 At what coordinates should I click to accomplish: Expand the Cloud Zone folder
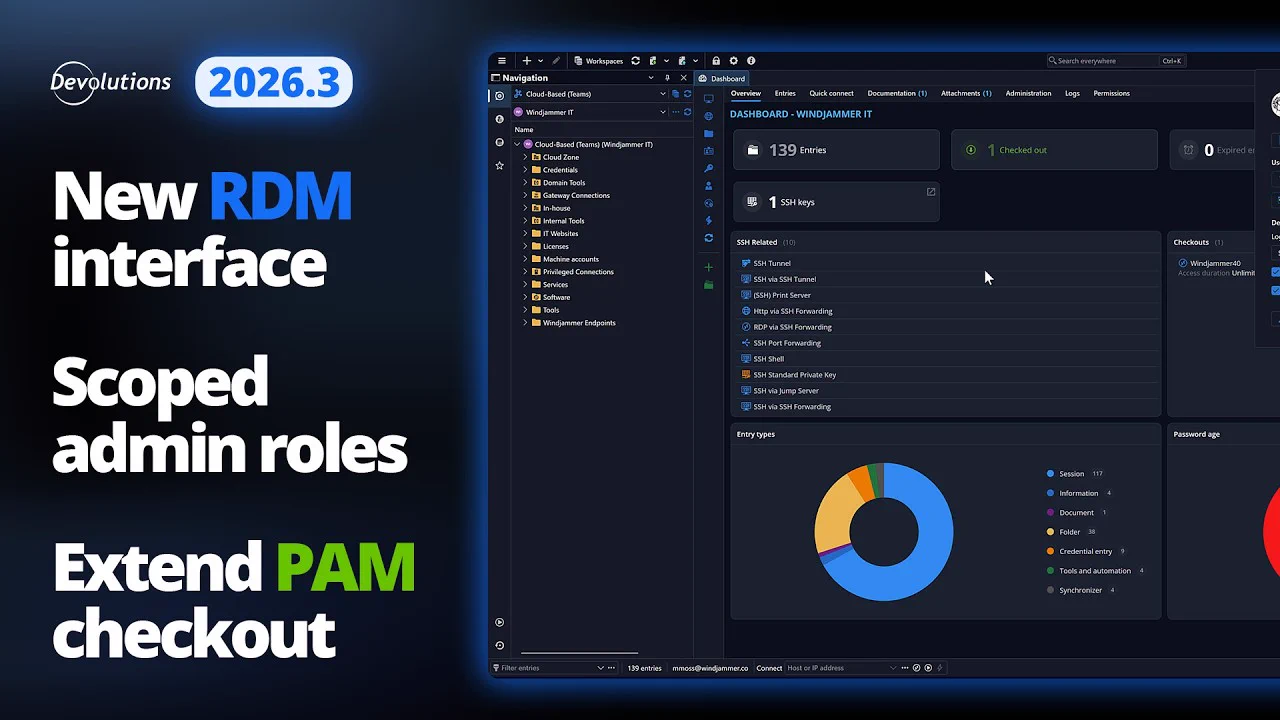click(x=525, y=157)
